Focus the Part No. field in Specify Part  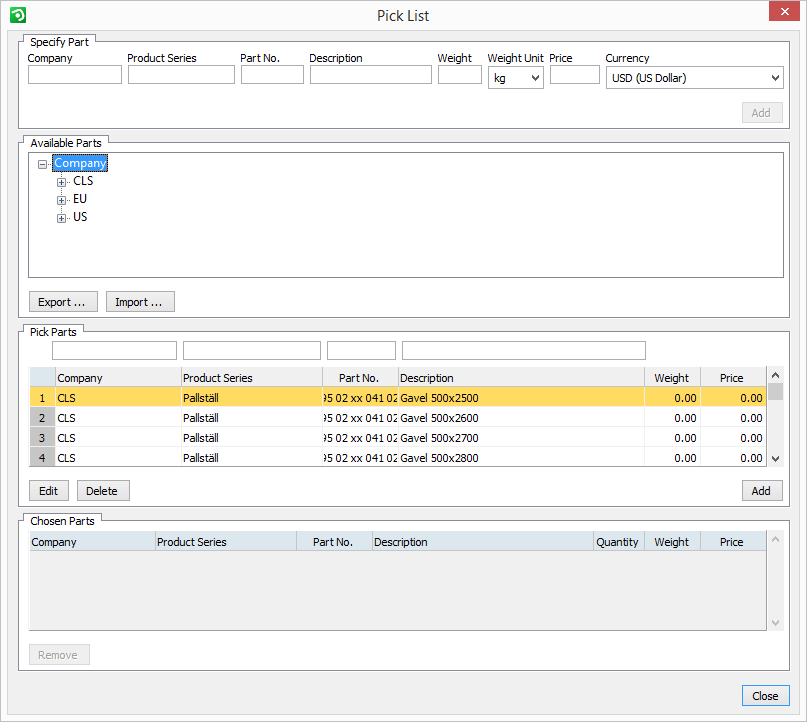click(x=272, y=75)
